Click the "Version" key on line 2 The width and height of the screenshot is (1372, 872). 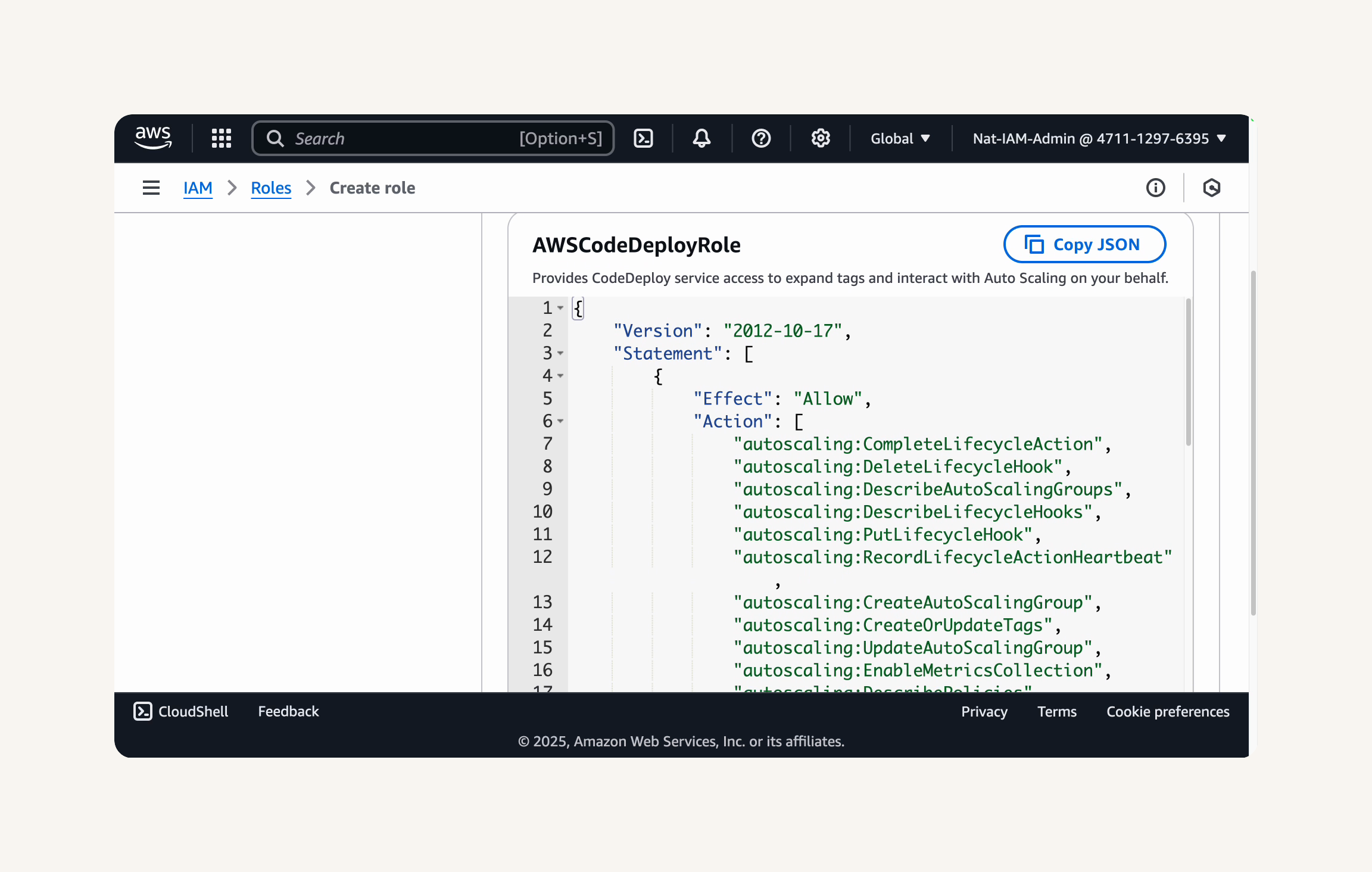click(658, 331)
